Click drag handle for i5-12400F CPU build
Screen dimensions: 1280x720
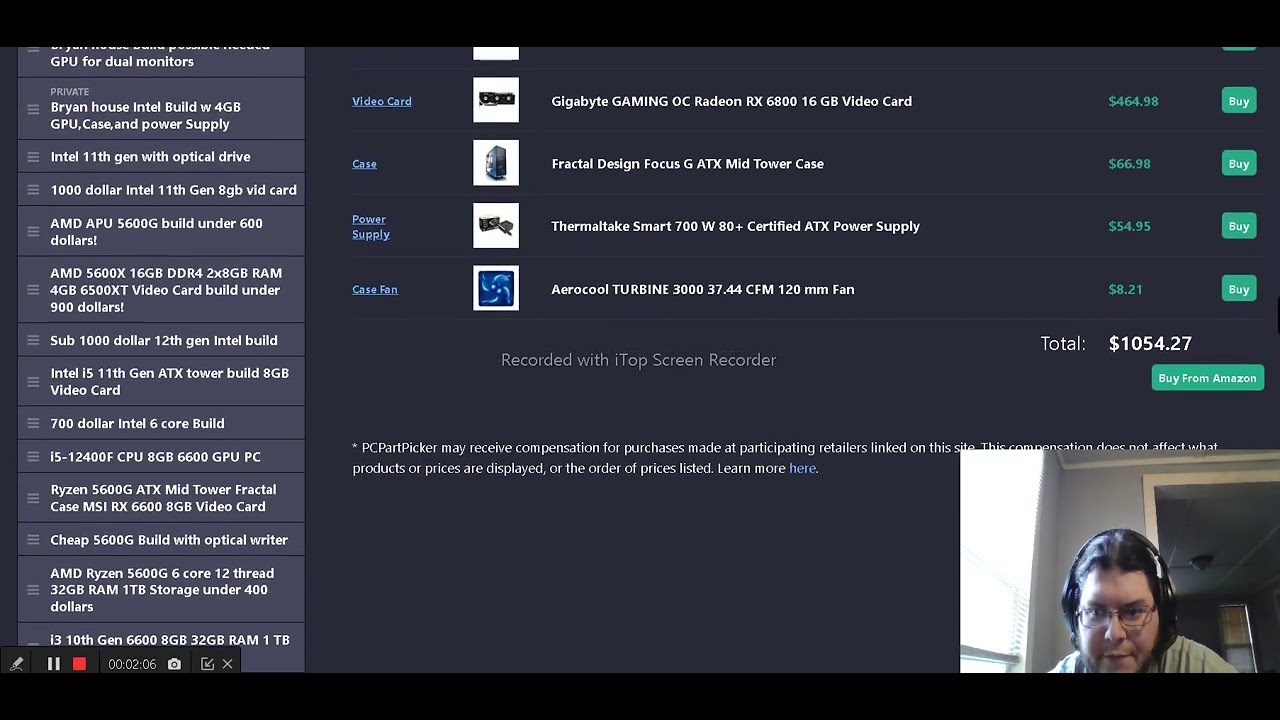pos(33,457)
